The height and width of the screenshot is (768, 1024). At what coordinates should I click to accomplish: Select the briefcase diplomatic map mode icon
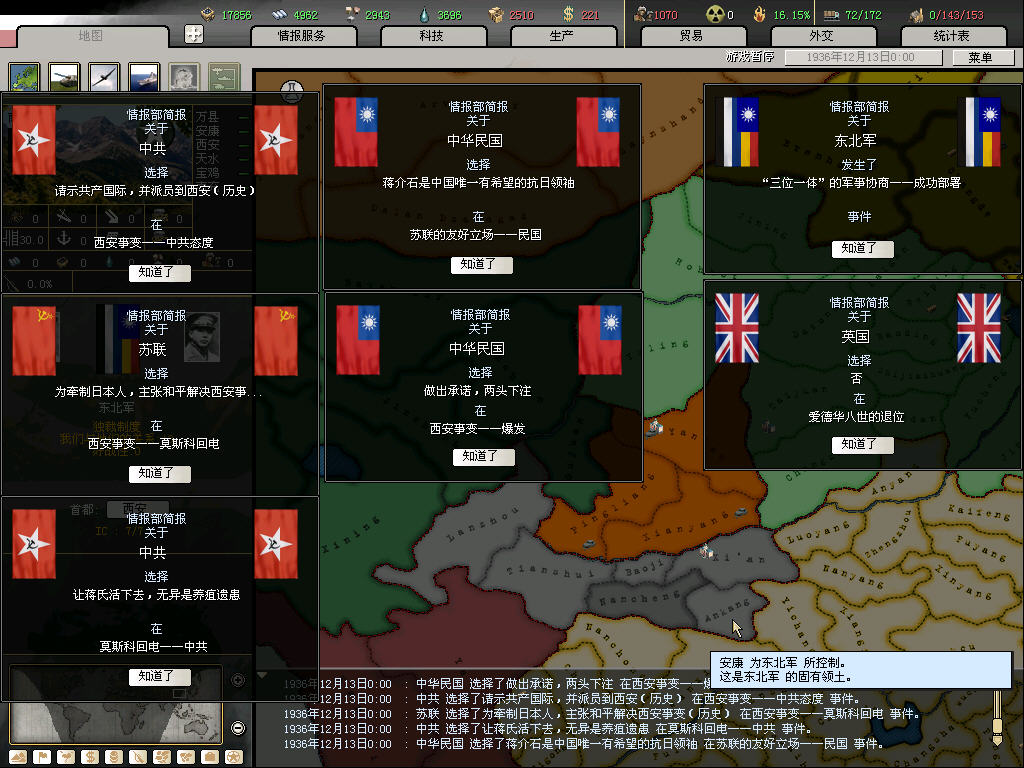point(210,757)
